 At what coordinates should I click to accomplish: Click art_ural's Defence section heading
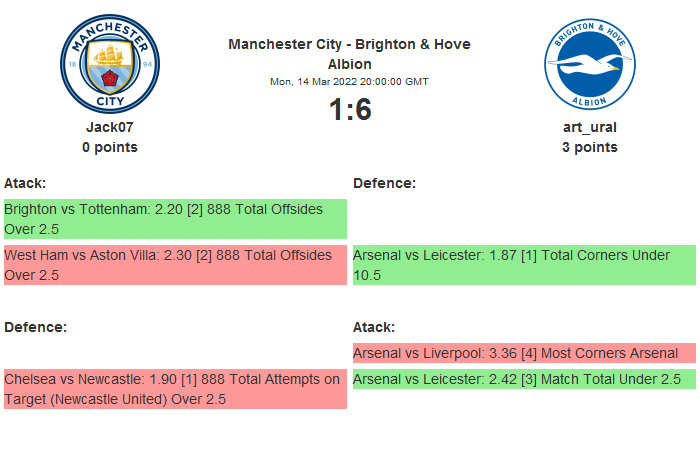click(x=384, y=183)
